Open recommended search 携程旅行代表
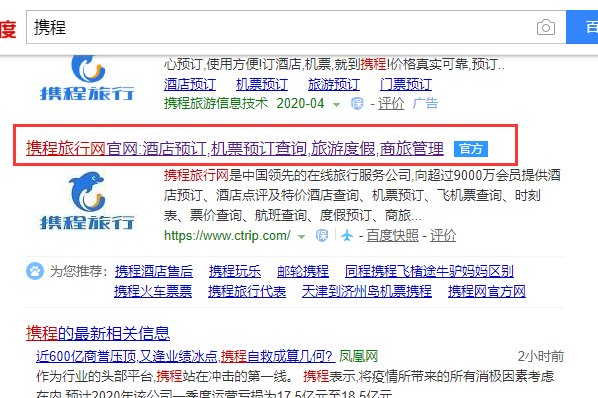This screenshot has width=598, height=398. pos(247,292)
